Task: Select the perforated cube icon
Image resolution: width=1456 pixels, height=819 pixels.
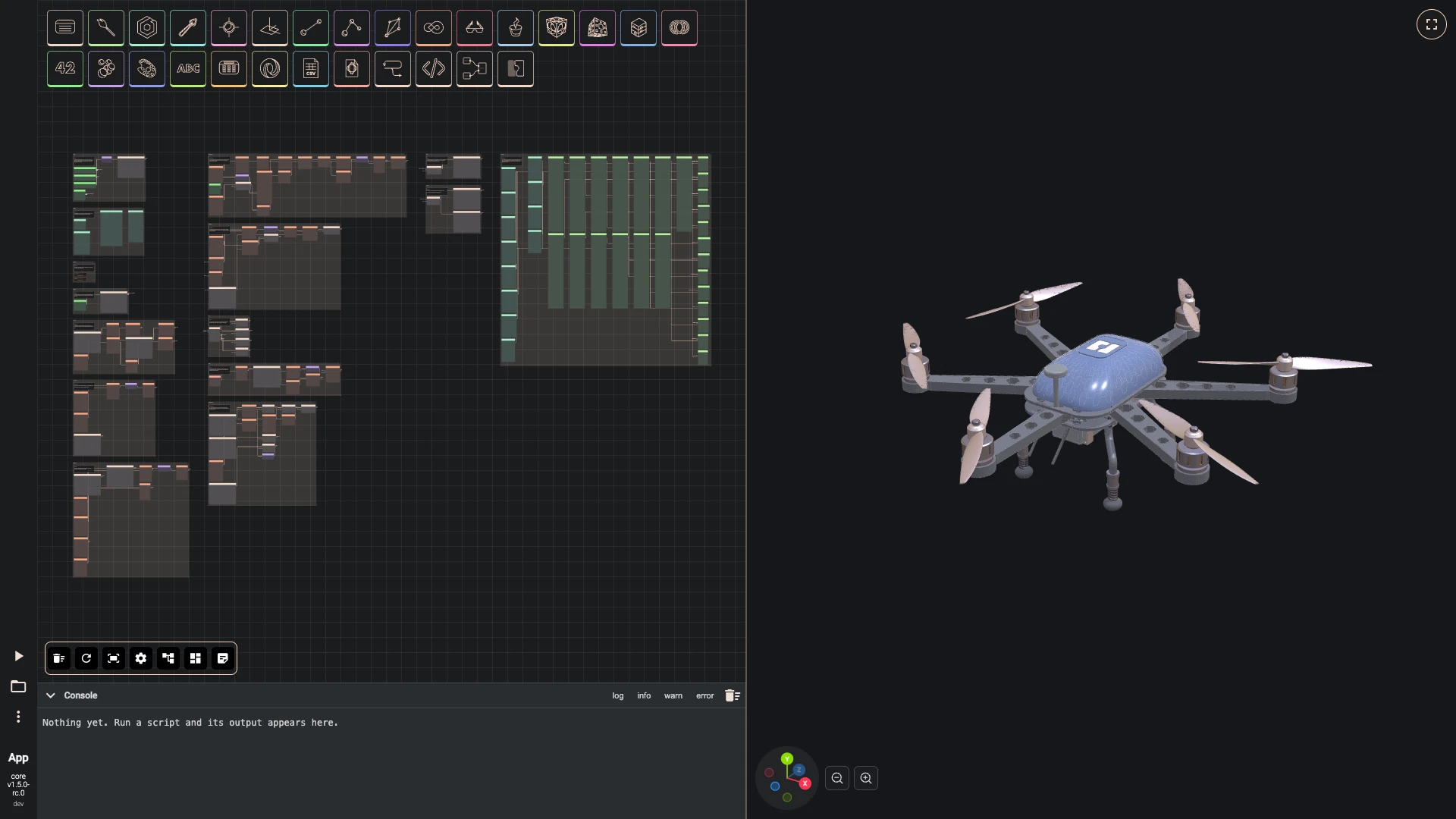Action: [598, 28]
